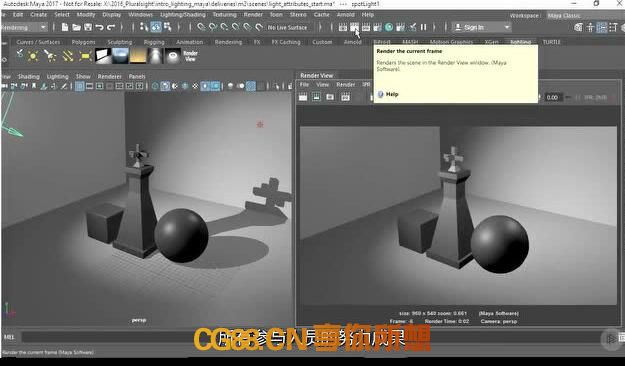Open the Render Setup icon

coord(400,27)
